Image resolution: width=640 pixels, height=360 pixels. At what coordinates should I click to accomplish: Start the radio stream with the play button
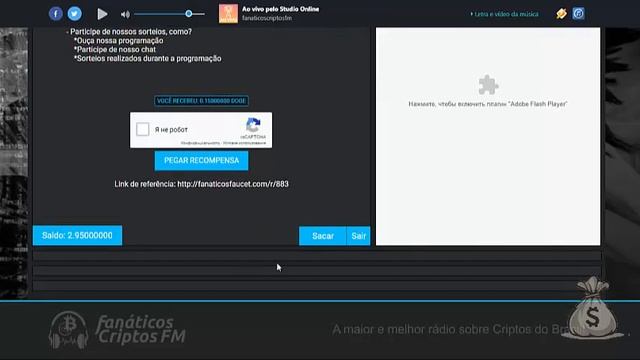102,14
